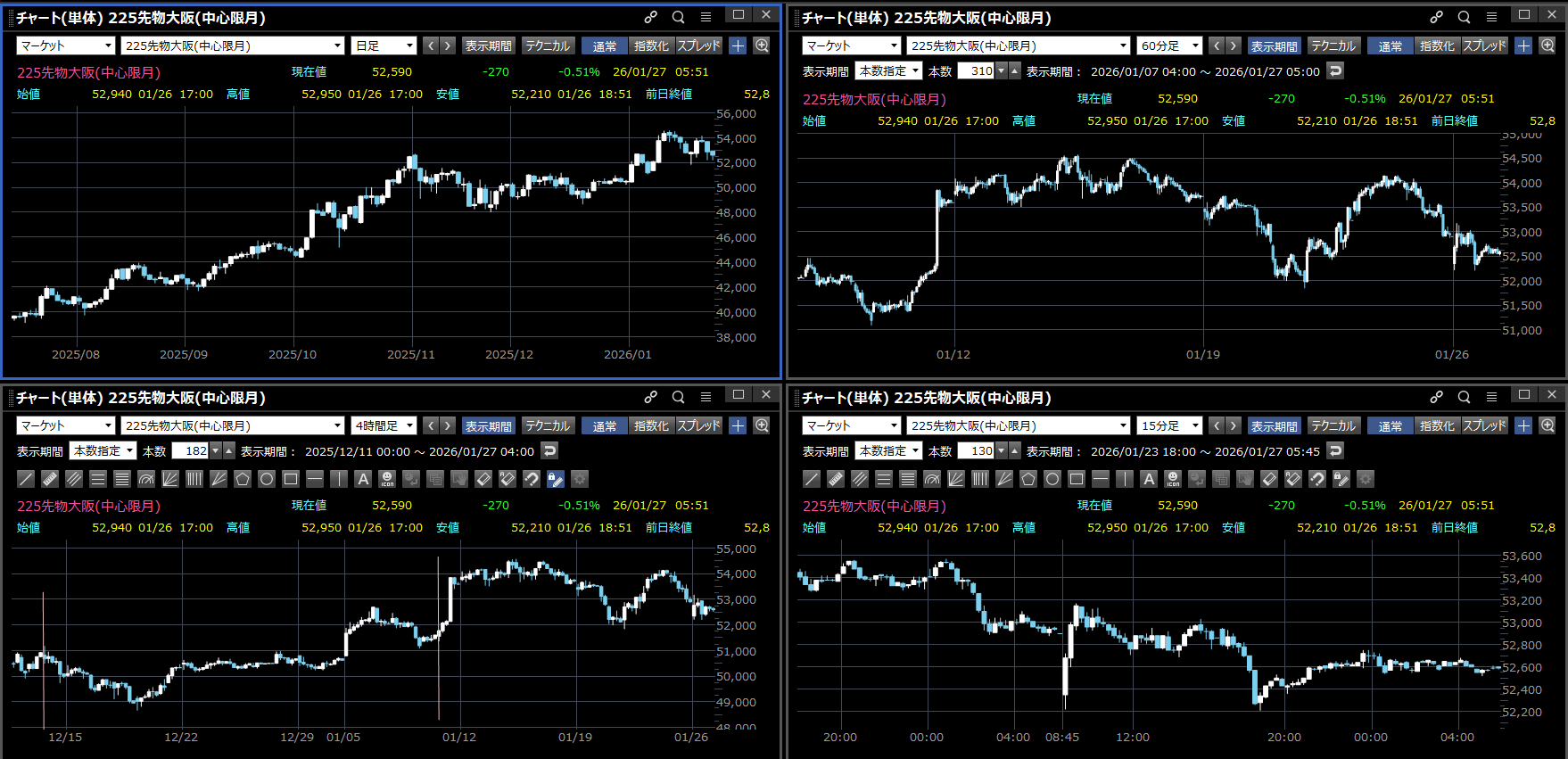Open the 本数指定 dropdown in the 15分足 chart
This screenshot has height=759, width=1568.
(x=888, y=451)
